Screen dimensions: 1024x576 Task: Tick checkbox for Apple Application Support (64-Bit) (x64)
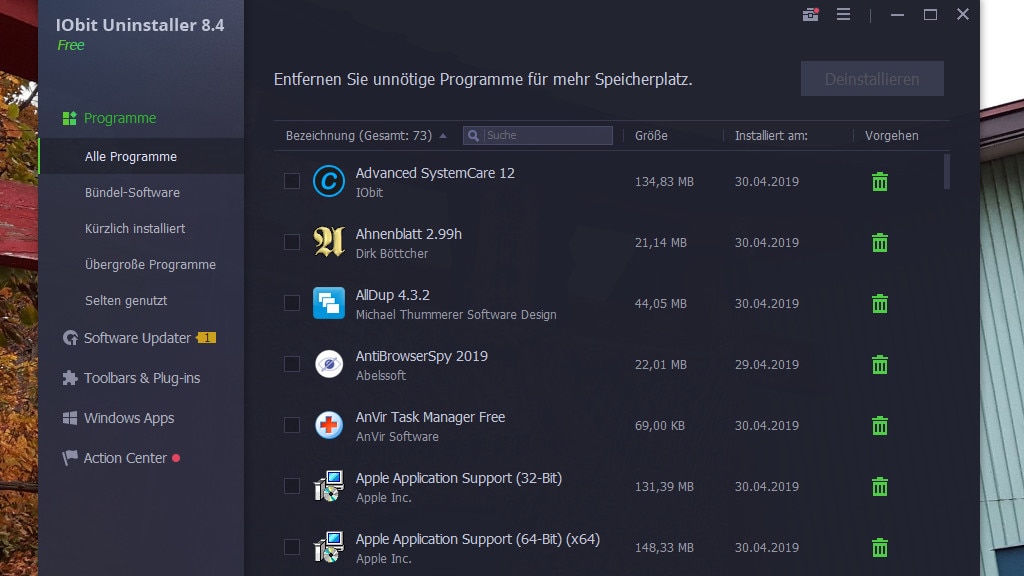click(x=292, y=547)
